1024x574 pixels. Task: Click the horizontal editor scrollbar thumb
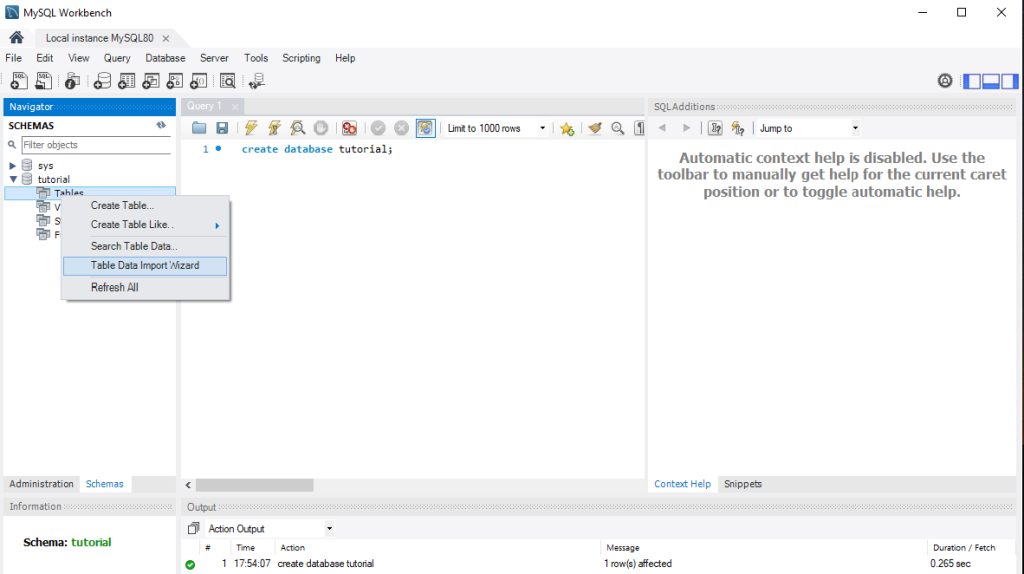255,485
